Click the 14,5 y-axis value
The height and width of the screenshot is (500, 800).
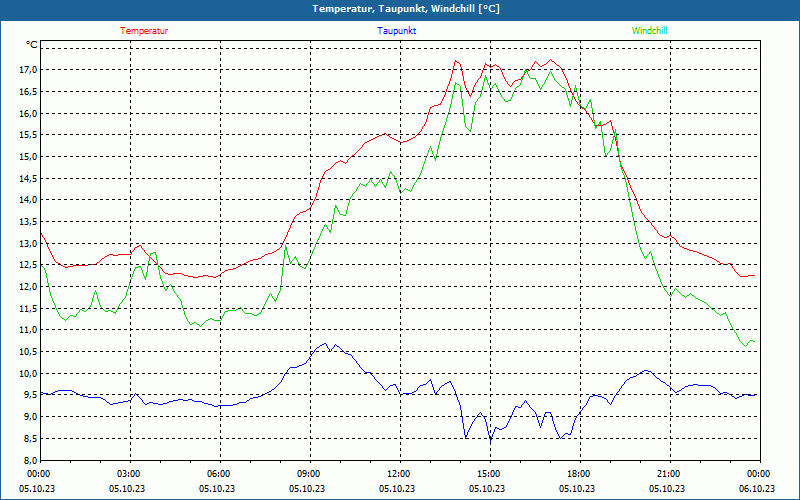29,179
